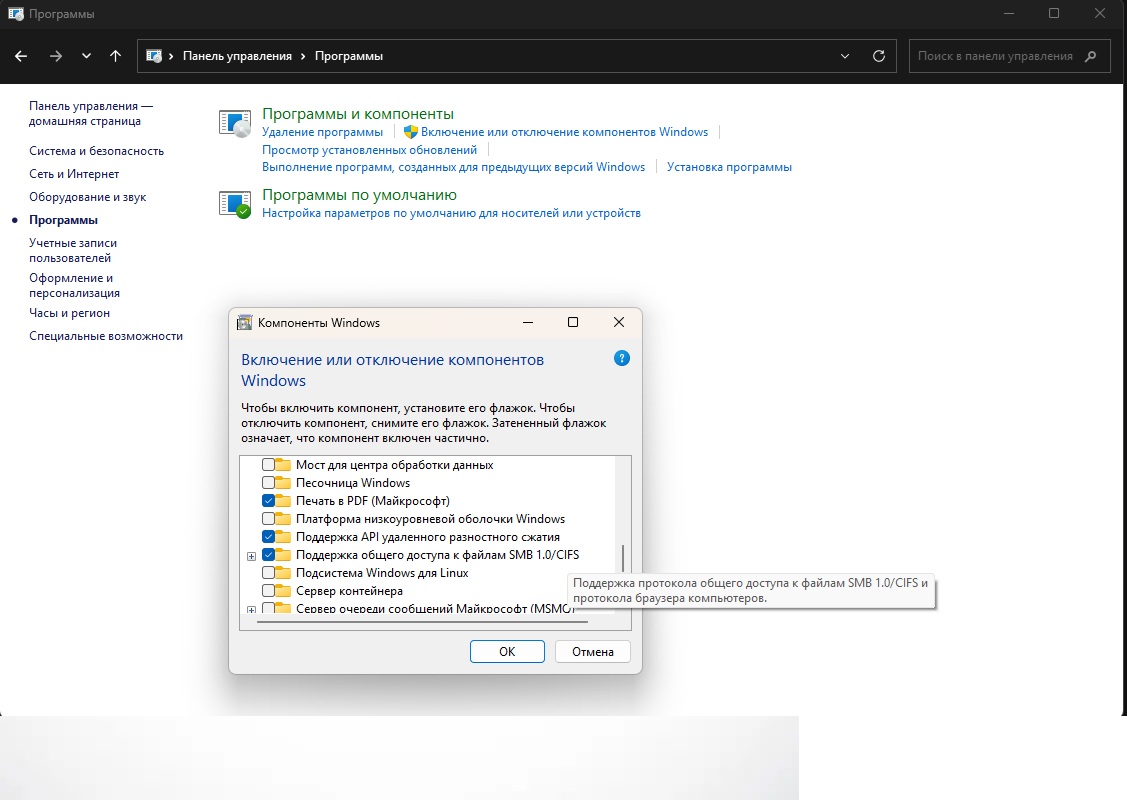
Task: Click the Компоненты Windows title bar icon
Action: click(244, 322)
